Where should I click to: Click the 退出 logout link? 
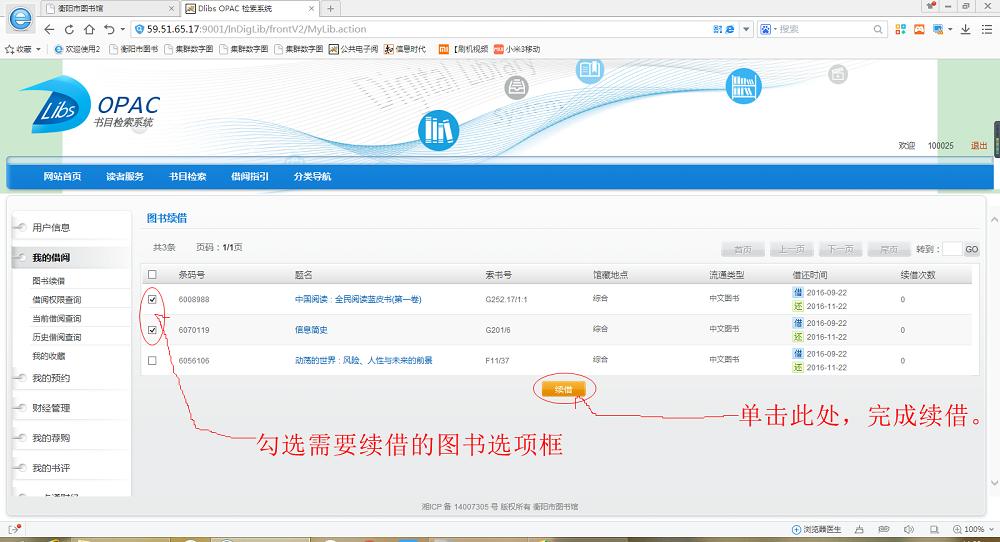pos(978,145)
